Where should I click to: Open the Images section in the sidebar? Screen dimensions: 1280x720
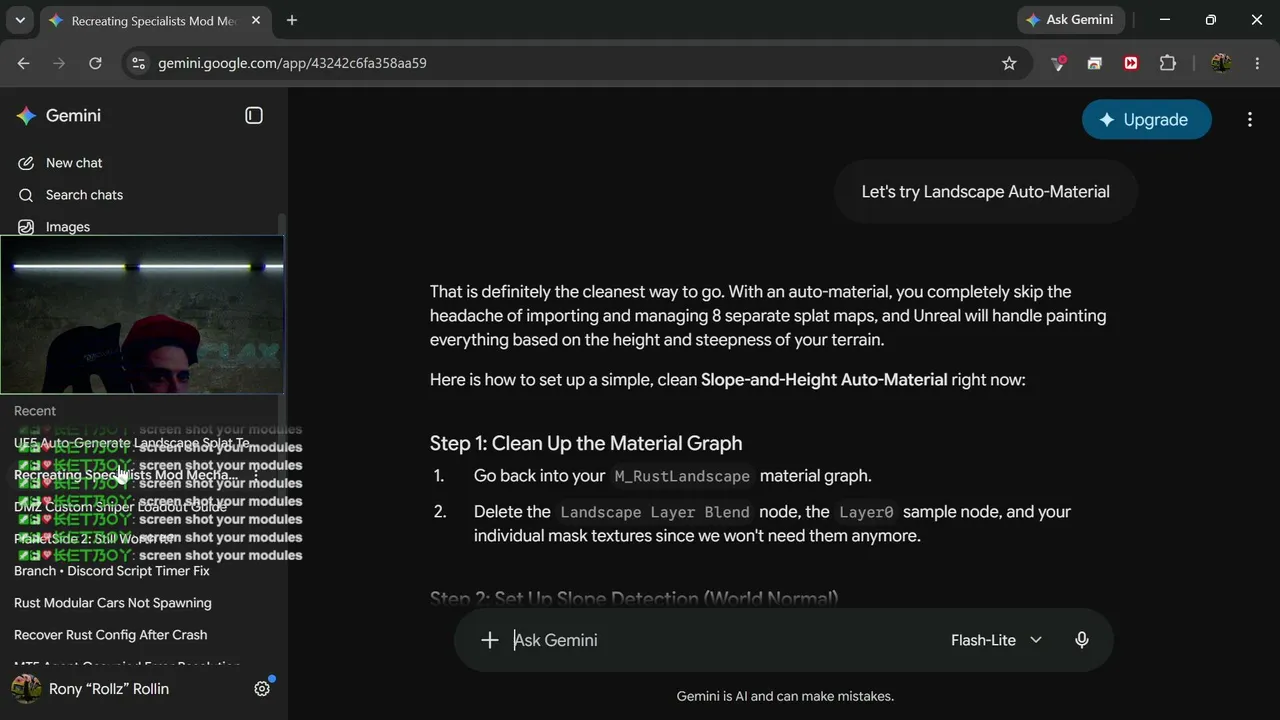(54, 227)
